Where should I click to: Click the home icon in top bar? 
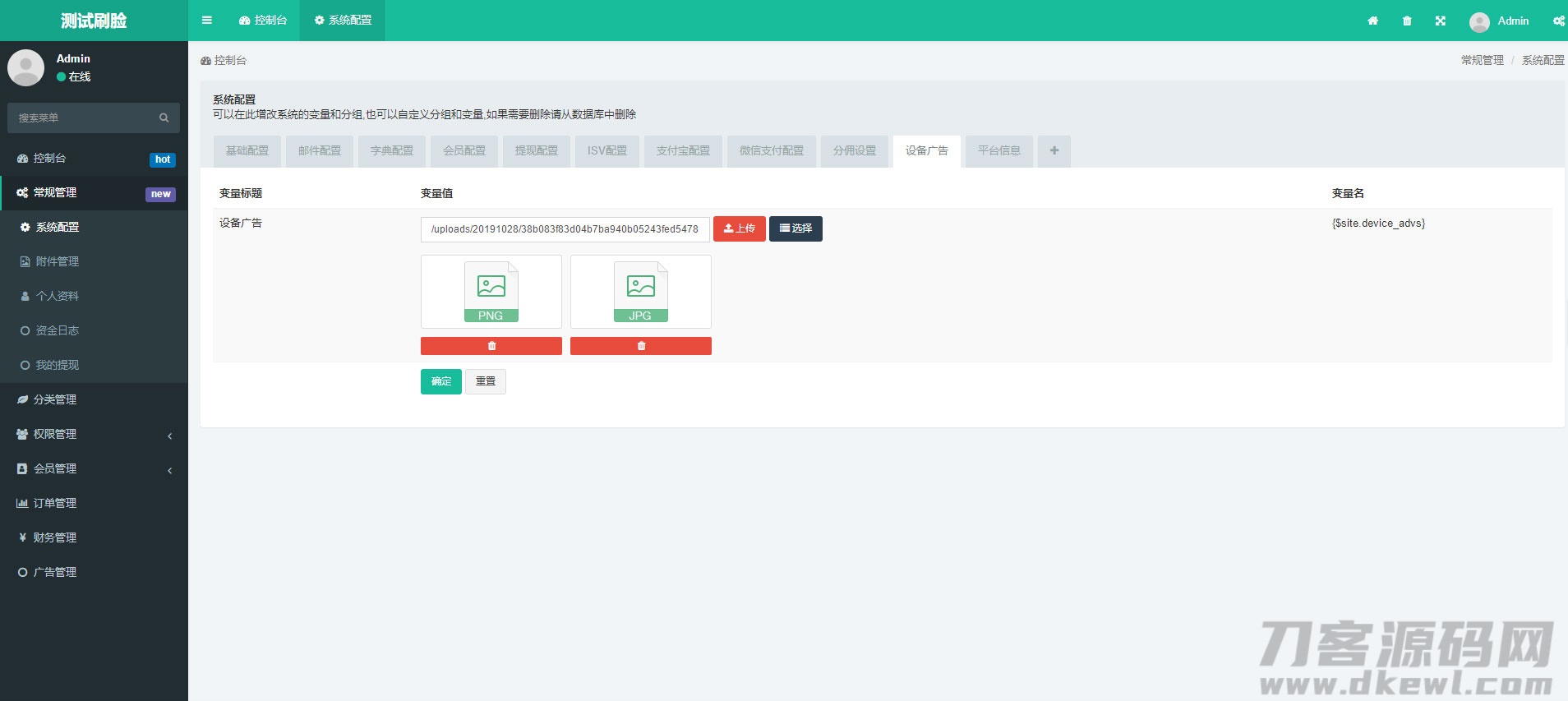pyautogui.click(x=1372, y=21)
